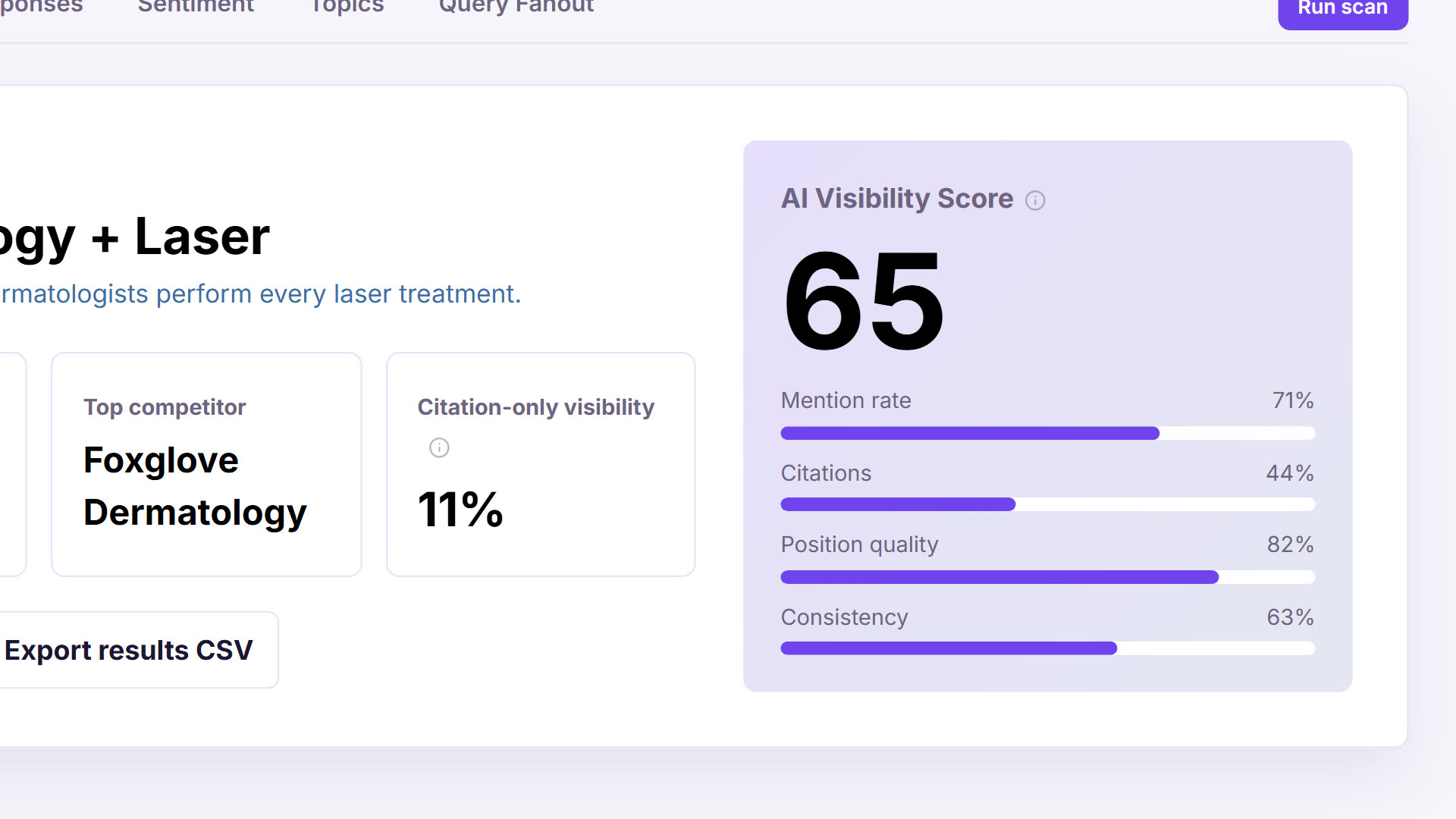Click the Position quality progress bar

point(1048,577)
